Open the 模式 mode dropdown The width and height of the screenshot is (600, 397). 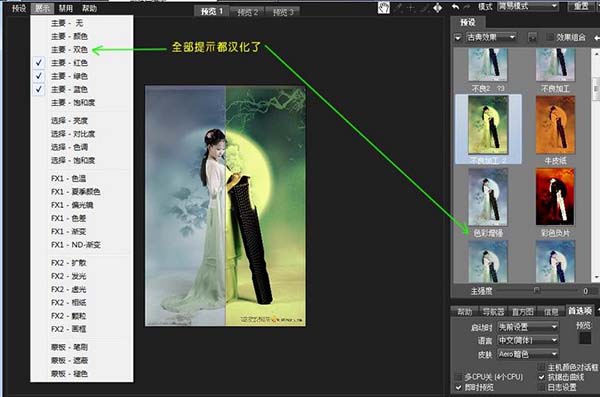(528, 7)
